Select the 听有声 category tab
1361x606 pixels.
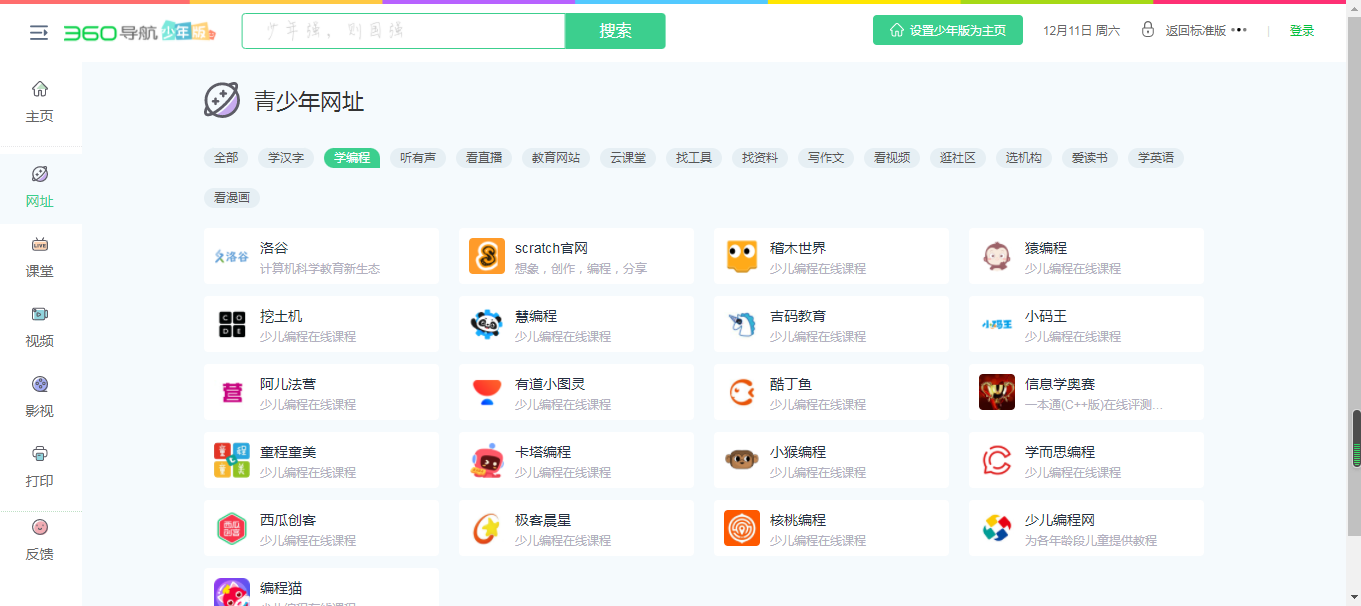click(418, 158)
